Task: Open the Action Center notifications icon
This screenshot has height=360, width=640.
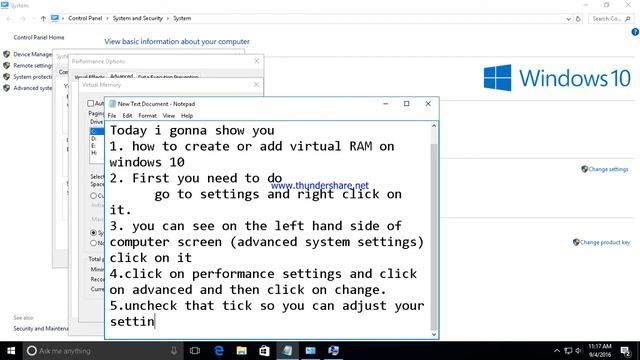Action: point(625,351)
